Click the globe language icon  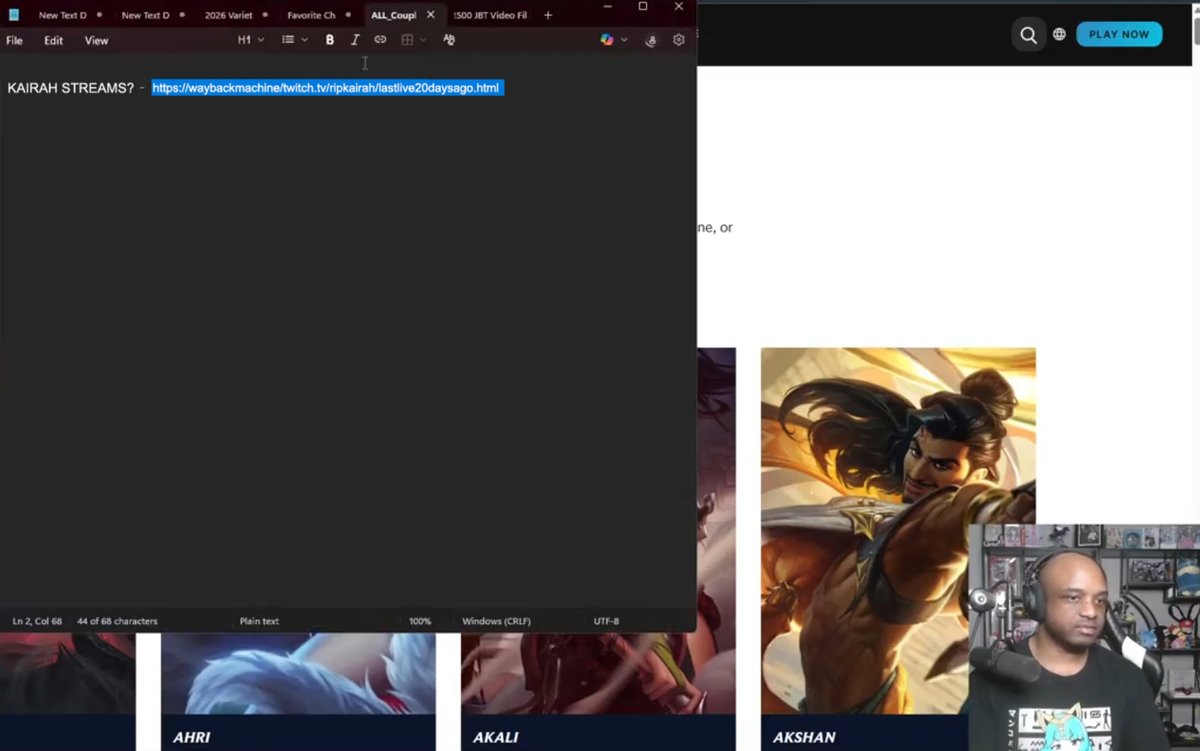pos(1059,35)
